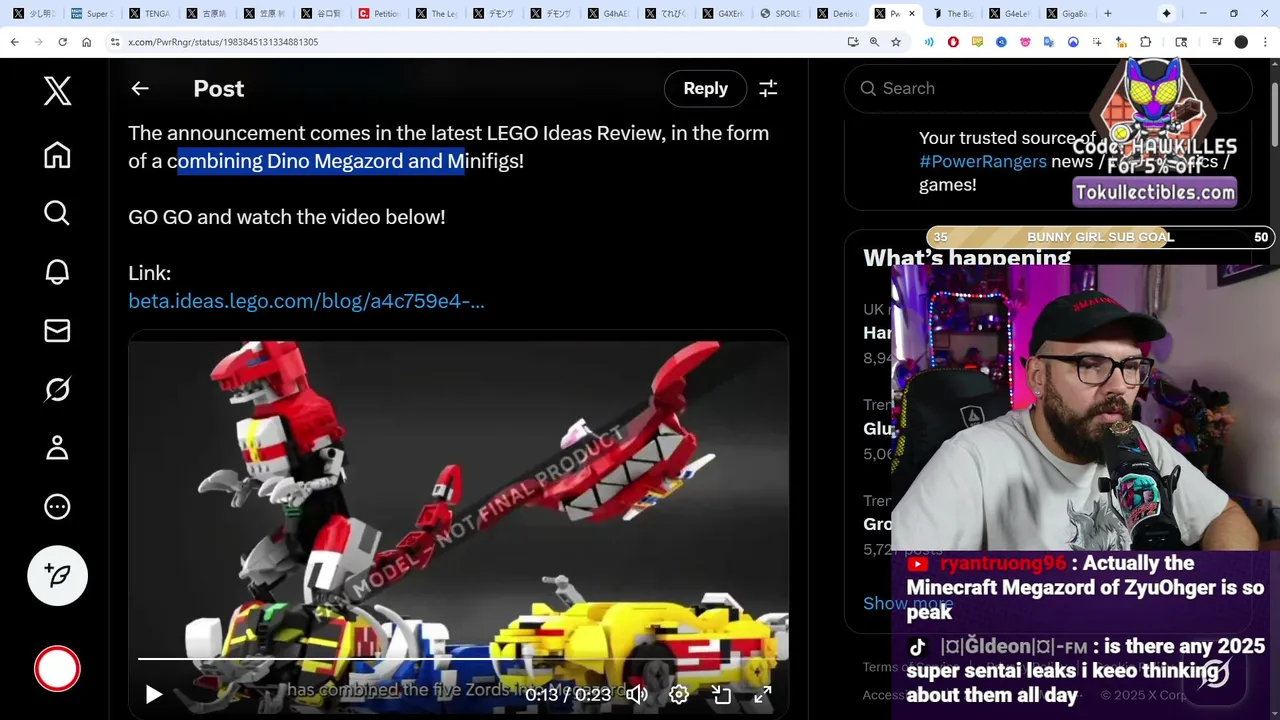Open video settings gear
Screen dimensions: 1280x720
point(679,694)
